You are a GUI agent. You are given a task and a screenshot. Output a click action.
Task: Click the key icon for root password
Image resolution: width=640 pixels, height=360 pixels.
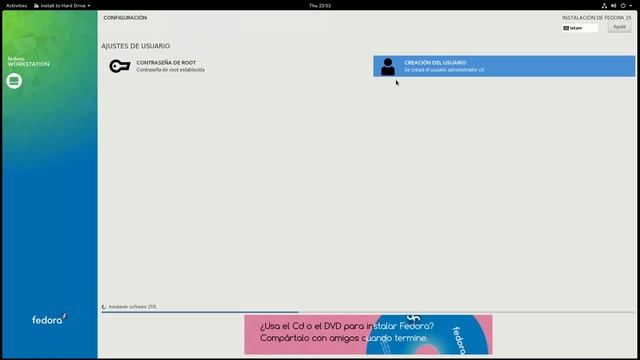120,66
